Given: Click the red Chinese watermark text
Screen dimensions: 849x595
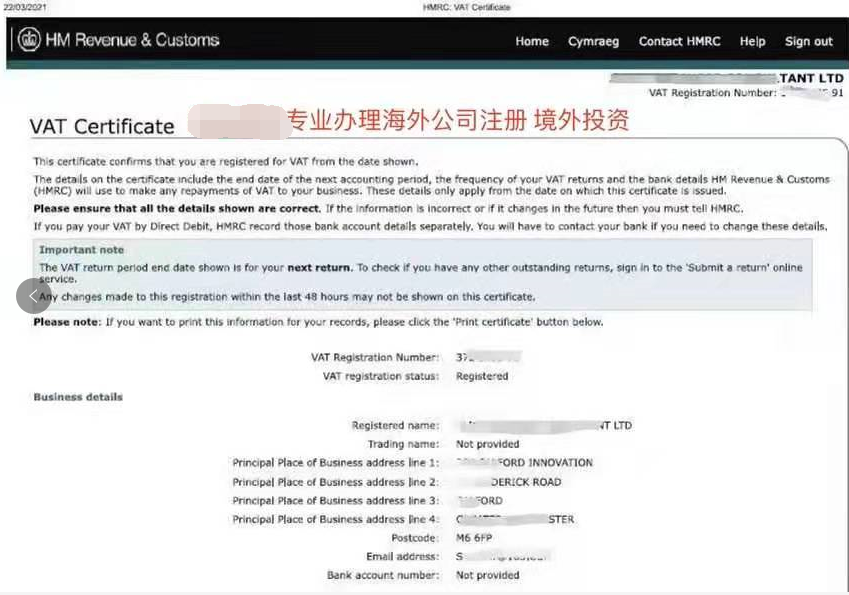Looking at the screenshot, I should pyautogui.click(x=458, y=121).
